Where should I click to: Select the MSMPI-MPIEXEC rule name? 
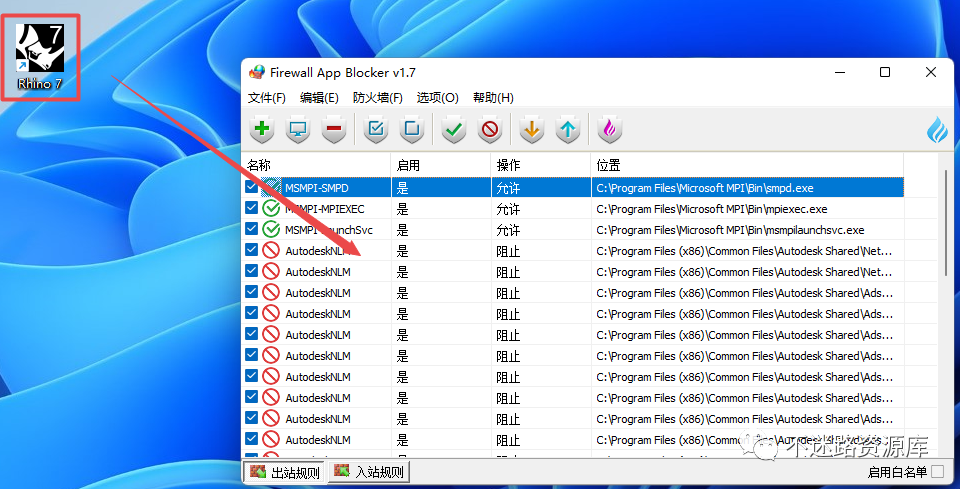(x=324, y=209)
